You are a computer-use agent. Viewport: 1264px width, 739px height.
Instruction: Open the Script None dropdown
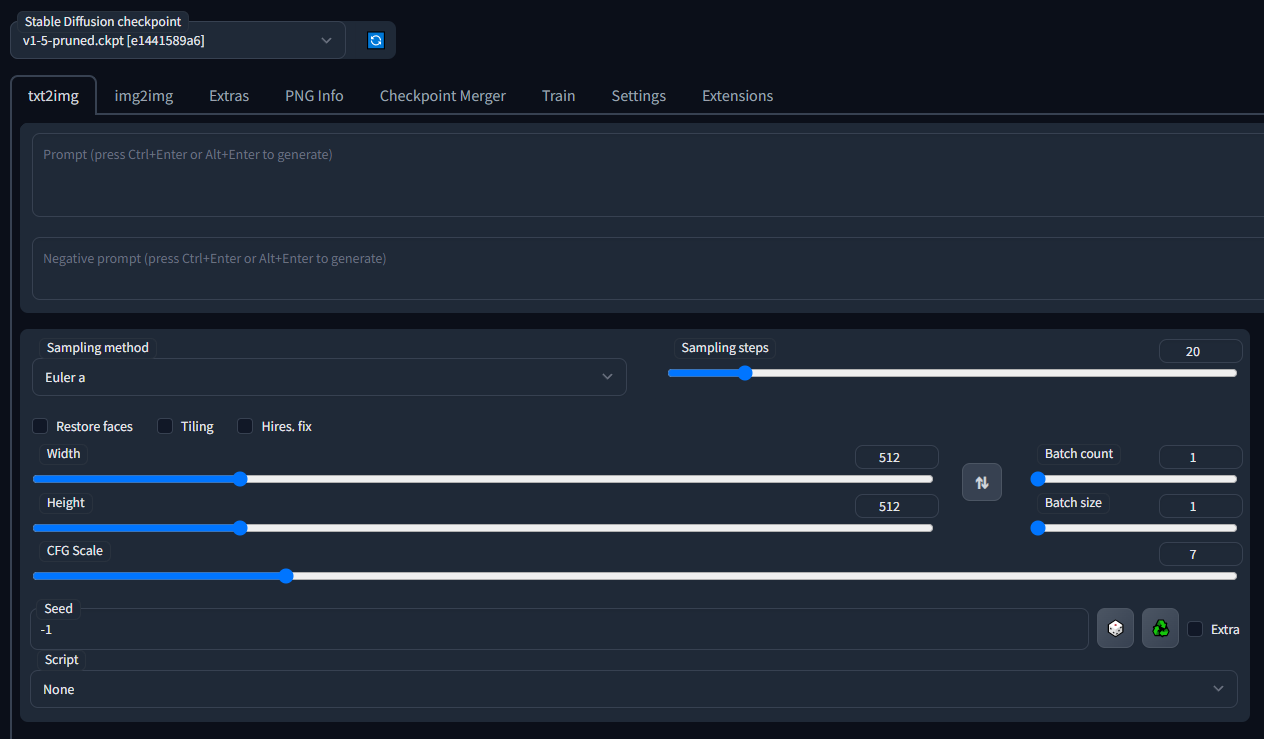pyautogui.click(x=634, y=689)
